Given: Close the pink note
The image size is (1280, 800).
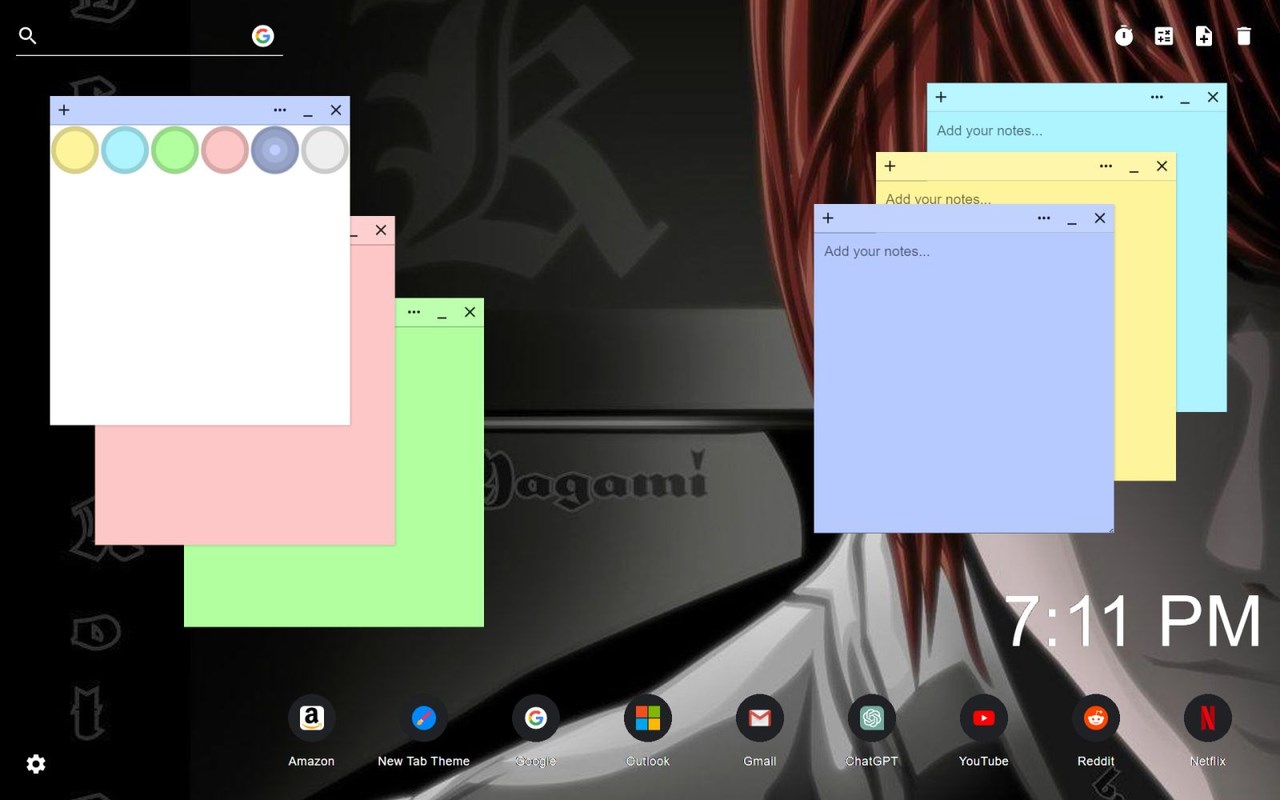Looking at the screenshot, I should coord(381,230).
